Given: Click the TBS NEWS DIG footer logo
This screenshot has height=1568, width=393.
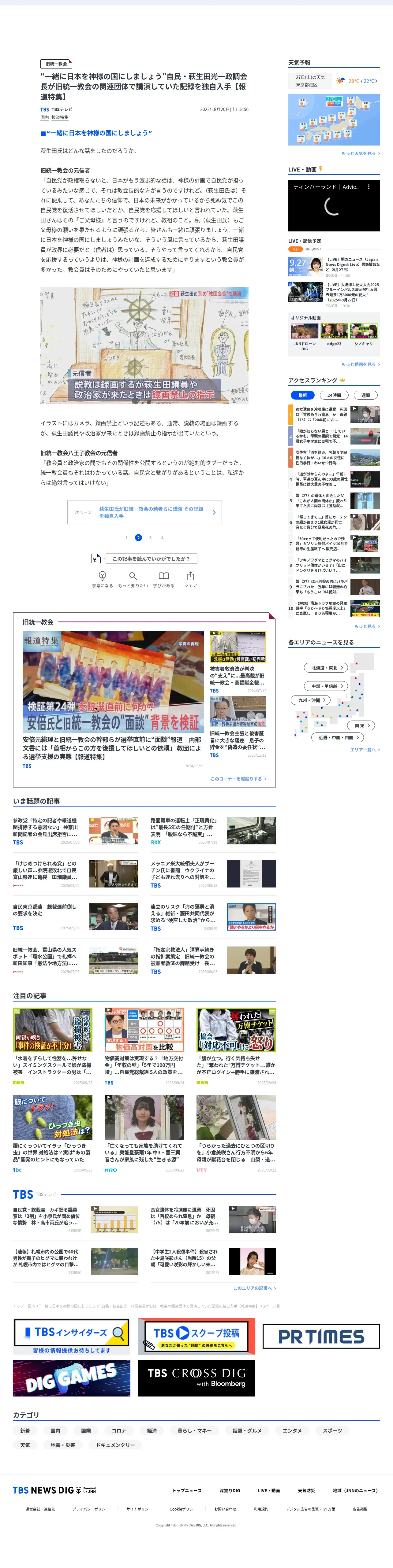Looking at the screenshot, I should pyautogui.click(x=54, y=1490).
